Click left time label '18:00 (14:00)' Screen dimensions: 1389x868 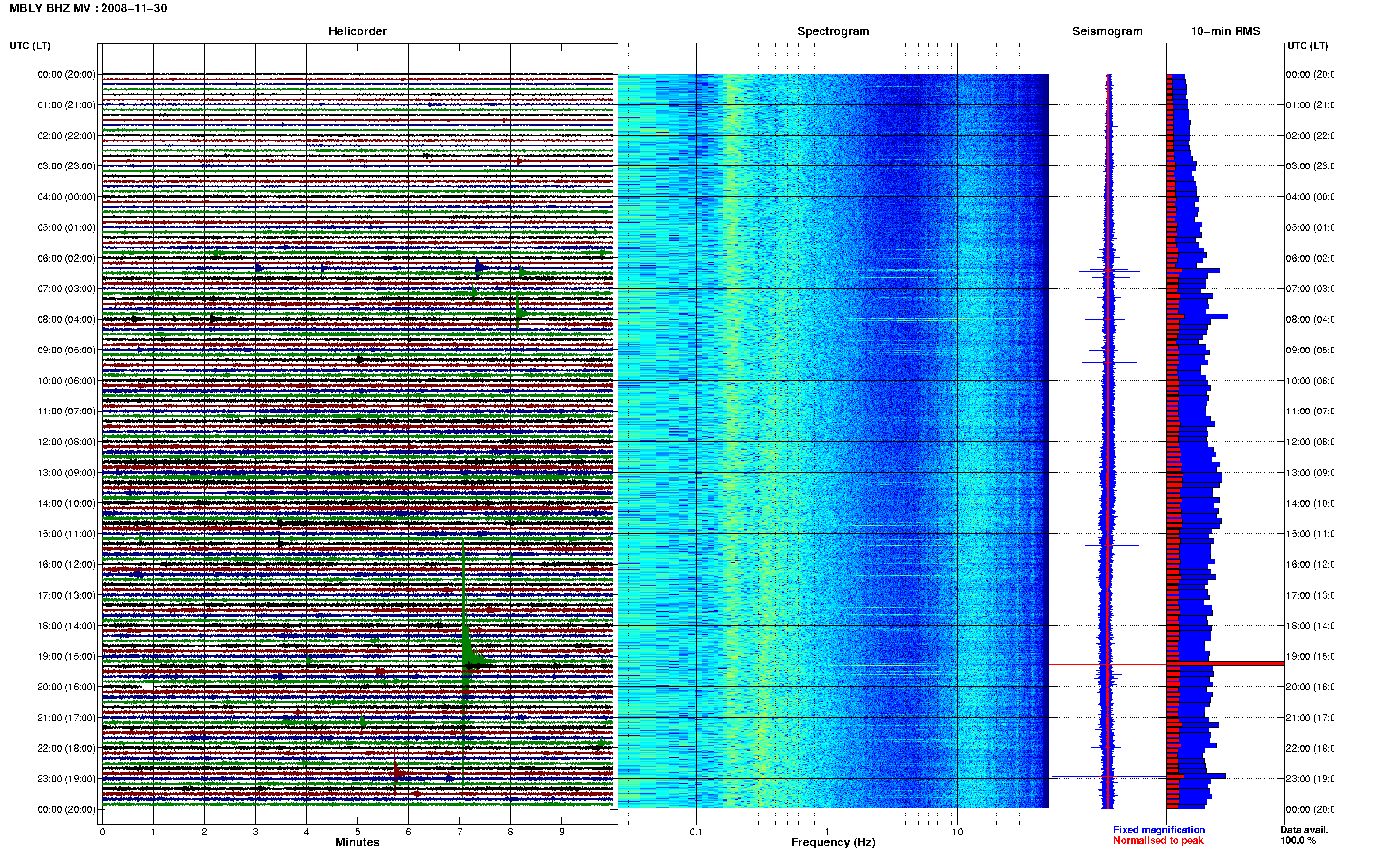(x=66, y=626)
